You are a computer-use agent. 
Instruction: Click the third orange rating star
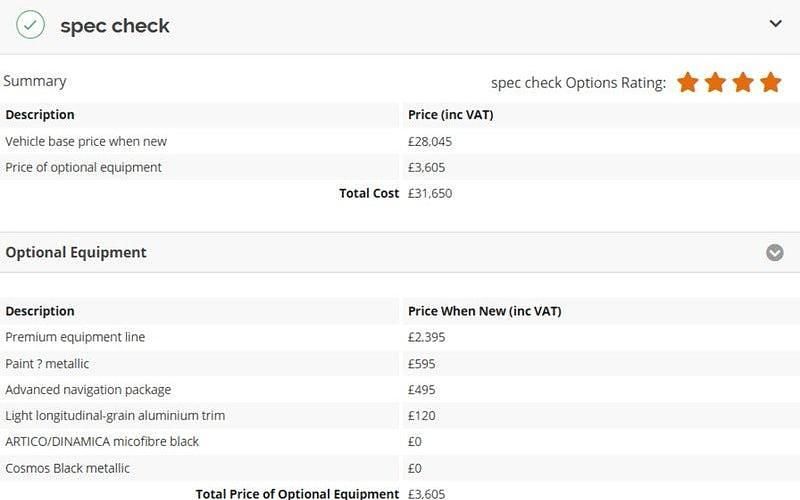[742, 82]
